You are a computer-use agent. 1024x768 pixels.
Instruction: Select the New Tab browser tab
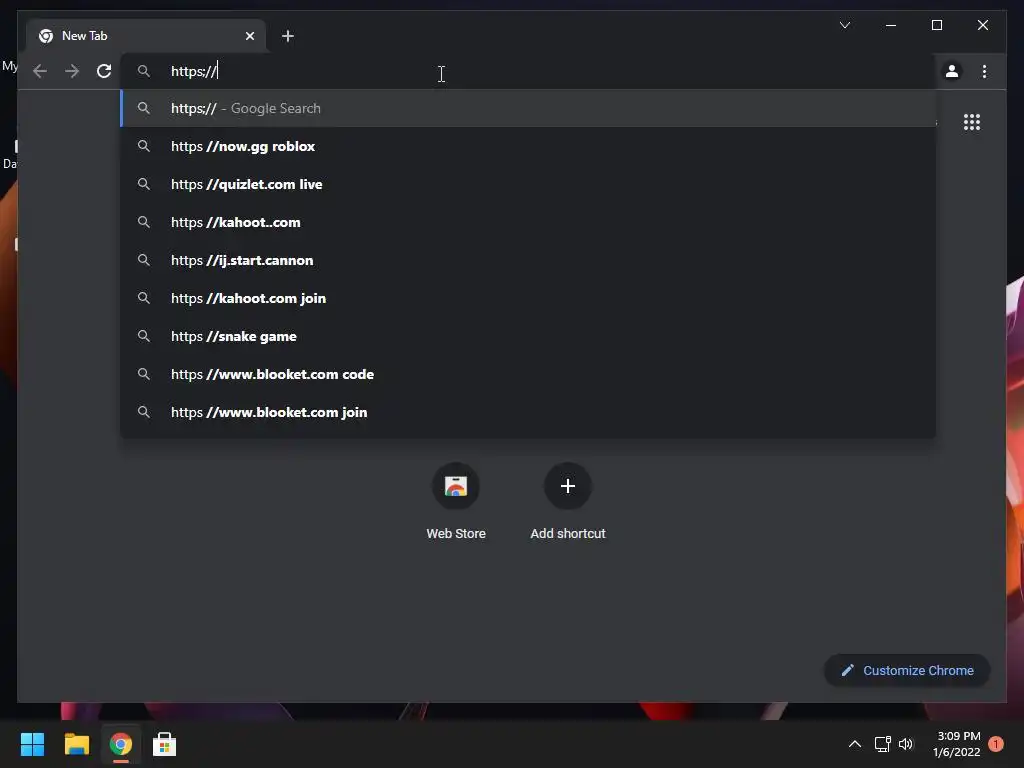146,36
